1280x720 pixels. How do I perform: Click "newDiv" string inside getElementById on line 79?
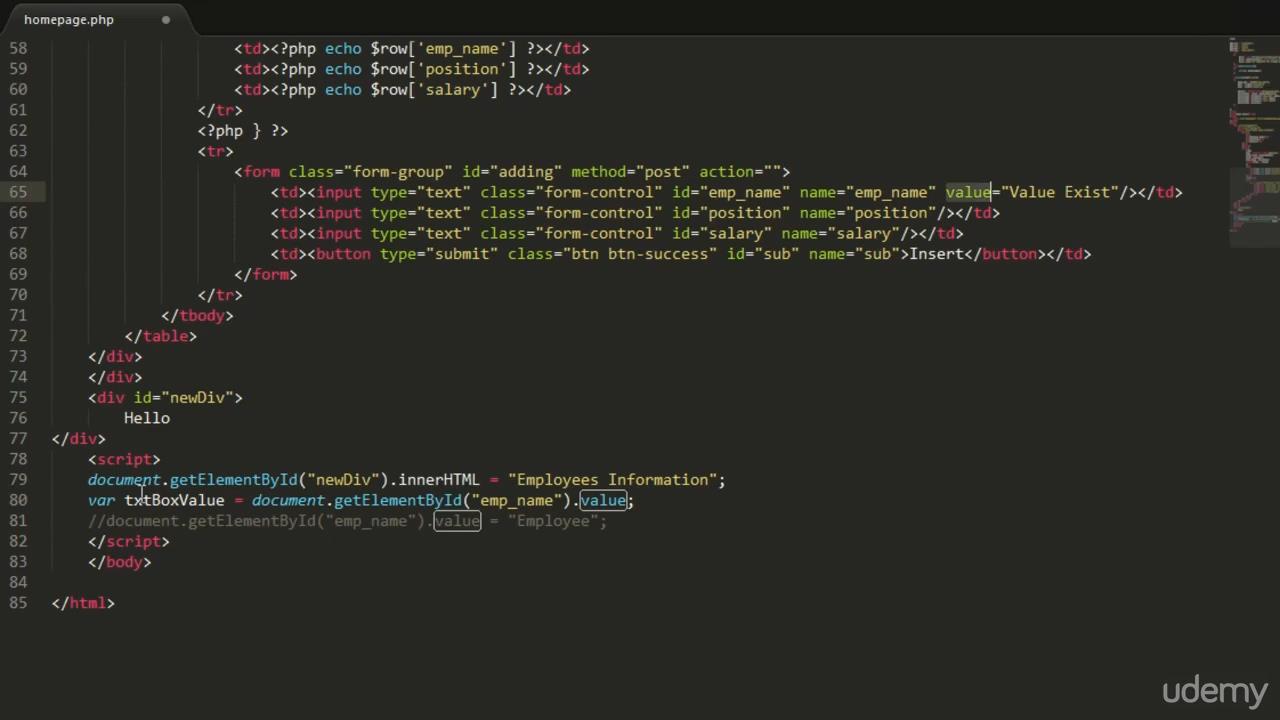pos(343,480)
